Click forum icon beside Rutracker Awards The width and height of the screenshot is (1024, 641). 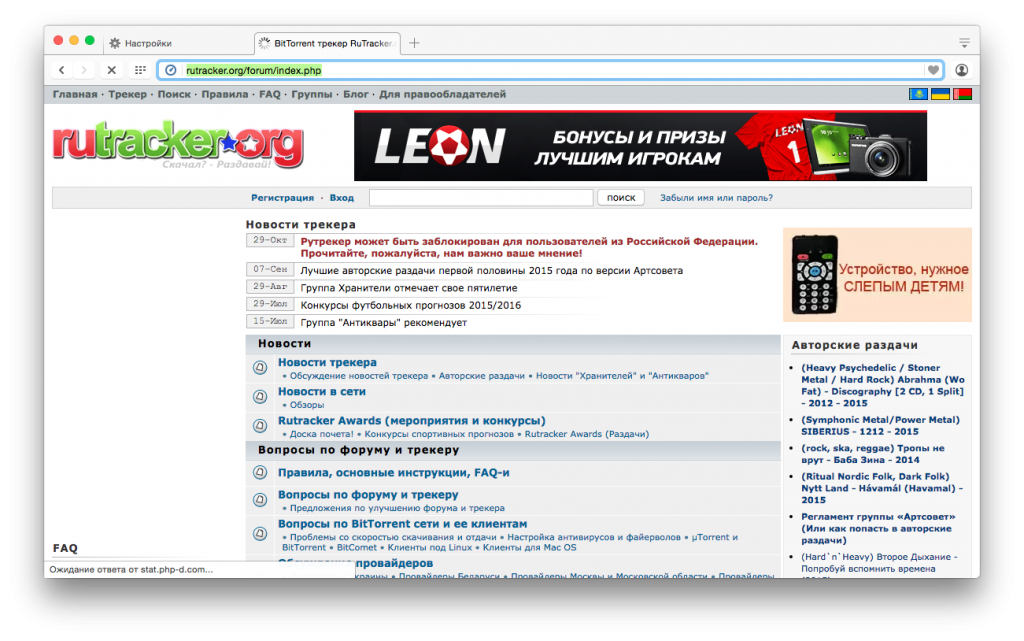pyautogui.click(x=260, y=426)
